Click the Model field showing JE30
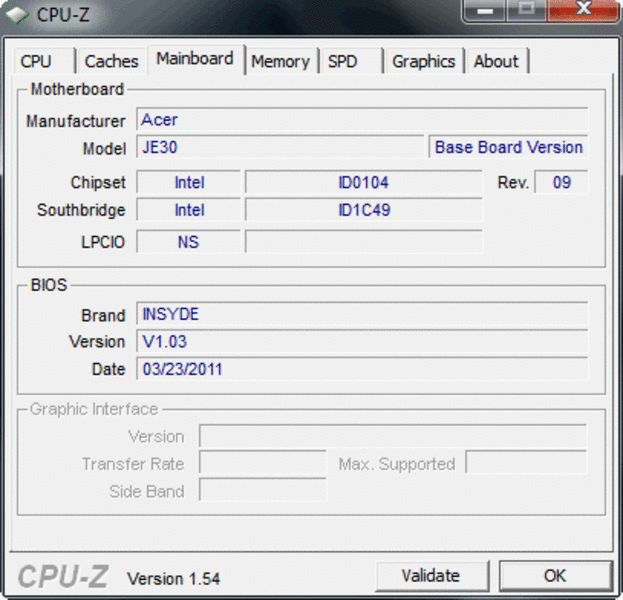 click(x=280, y=147)
